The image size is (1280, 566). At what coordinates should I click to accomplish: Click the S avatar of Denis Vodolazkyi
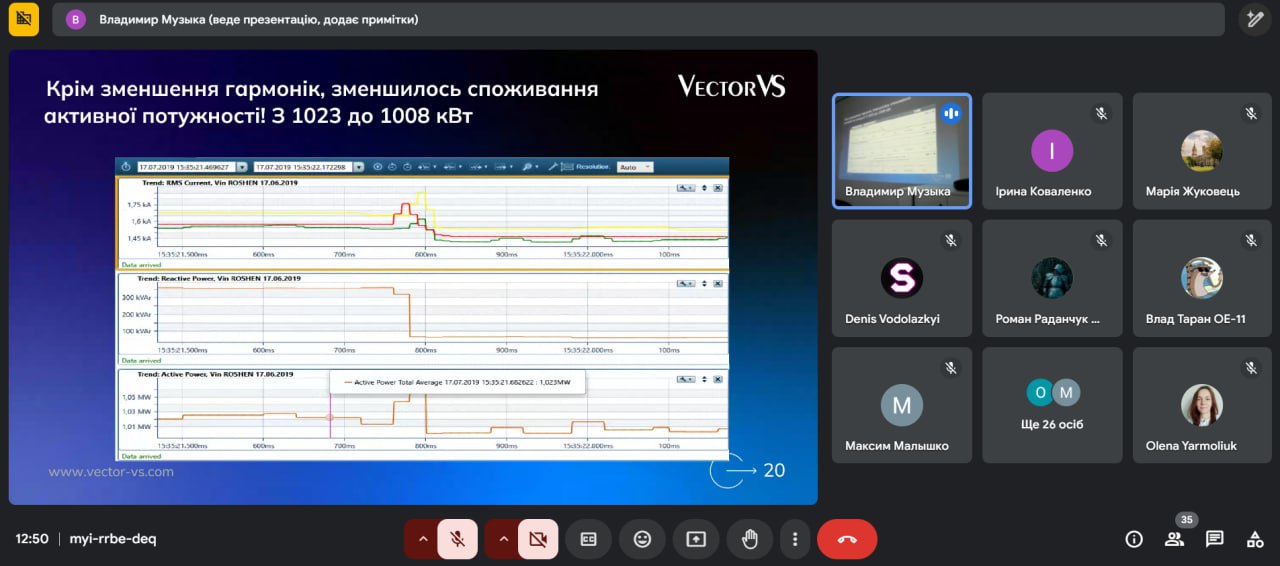pos(902,278)
